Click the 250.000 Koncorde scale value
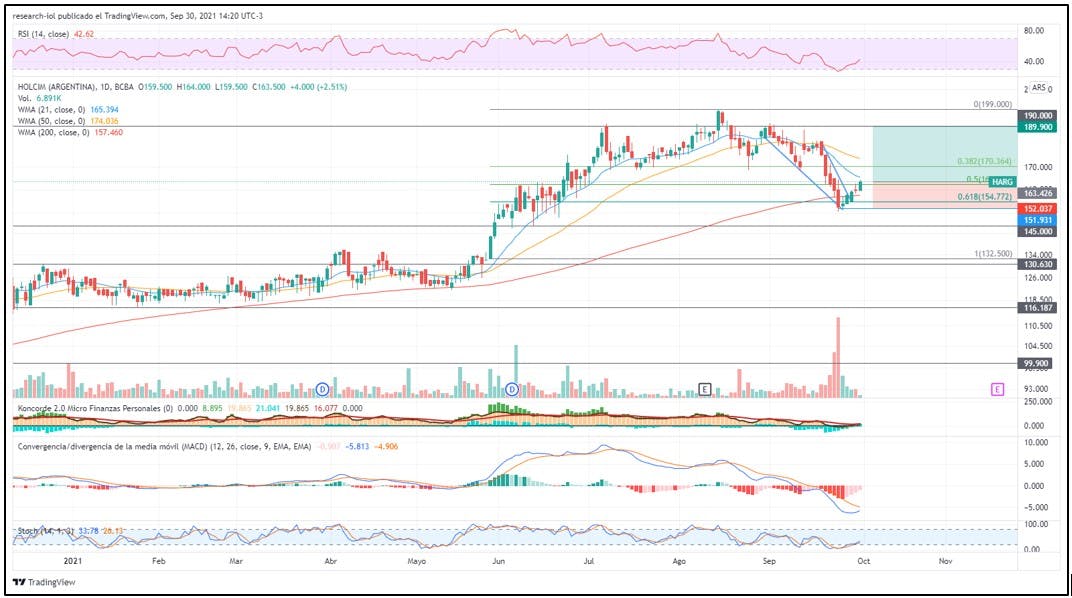1072x598 pixels. point(1036,402)
